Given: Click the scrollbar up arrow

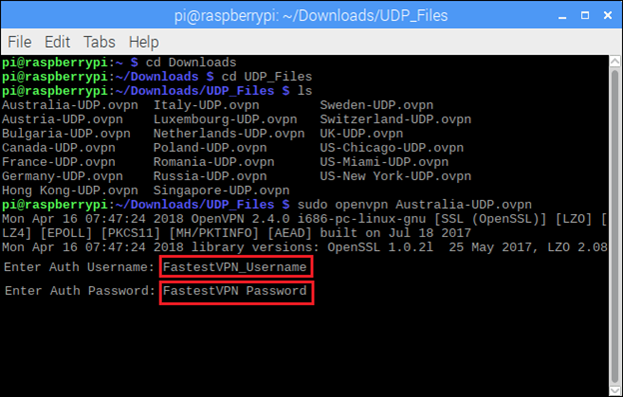Looking at the screenshot, I should 615,62.
